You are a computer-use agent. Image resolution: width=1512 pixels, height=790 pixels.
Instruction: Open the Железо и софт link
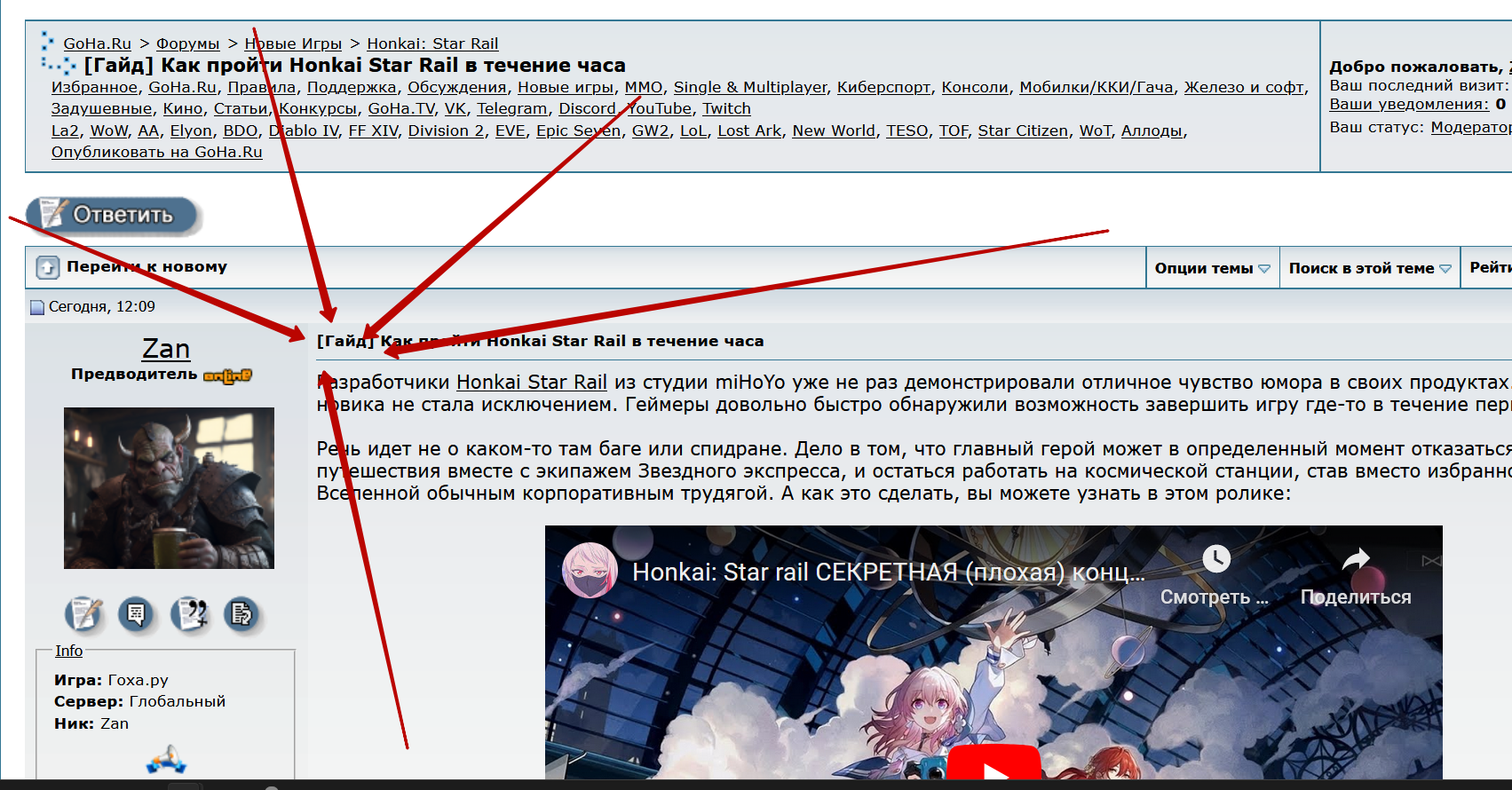[x=1244, y=87]
